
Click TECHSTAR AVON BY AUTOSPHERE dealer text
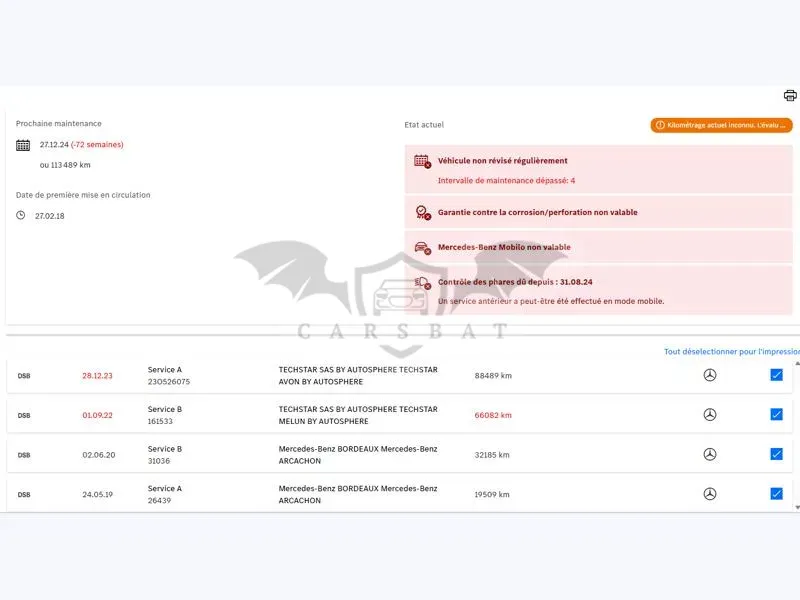358,376
